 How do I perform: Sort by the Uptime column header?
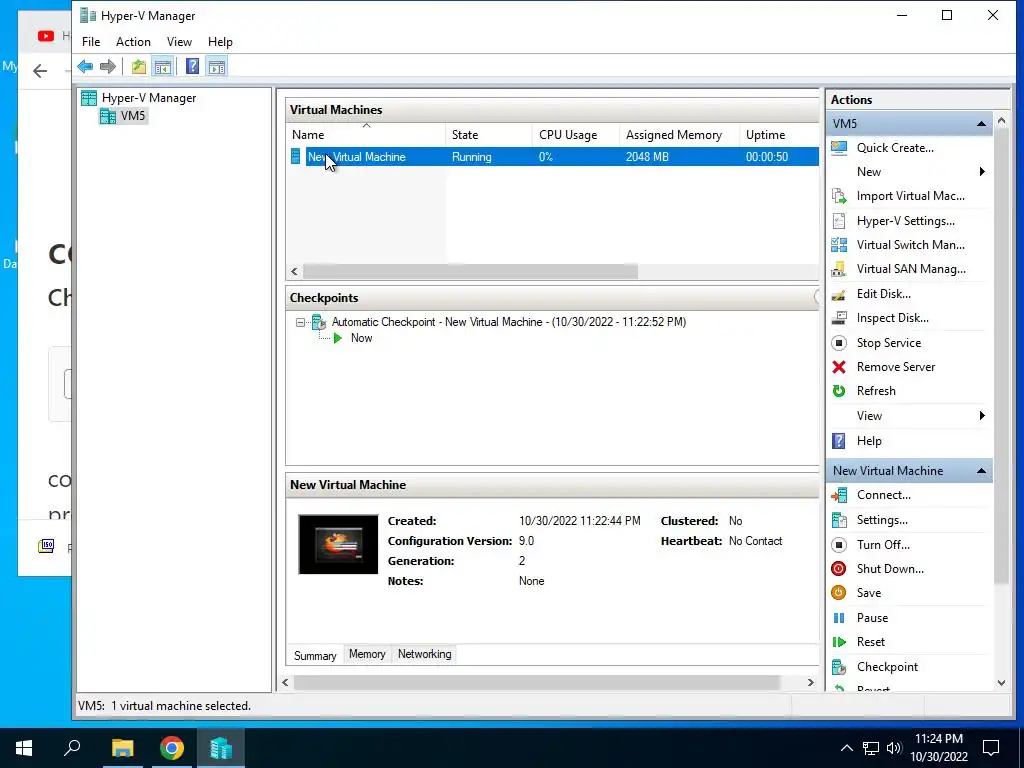coord(779,135)
